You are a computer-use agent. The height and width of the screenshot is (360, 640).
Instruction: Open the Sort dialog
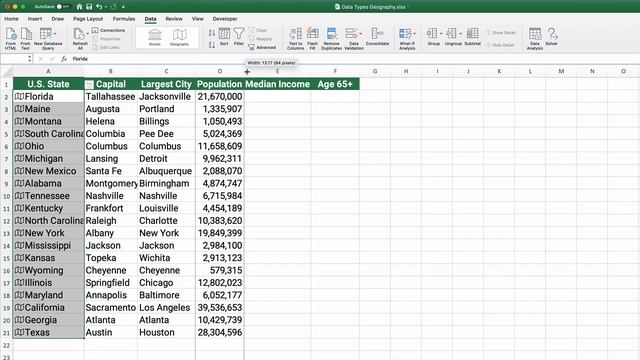point(224,36)
